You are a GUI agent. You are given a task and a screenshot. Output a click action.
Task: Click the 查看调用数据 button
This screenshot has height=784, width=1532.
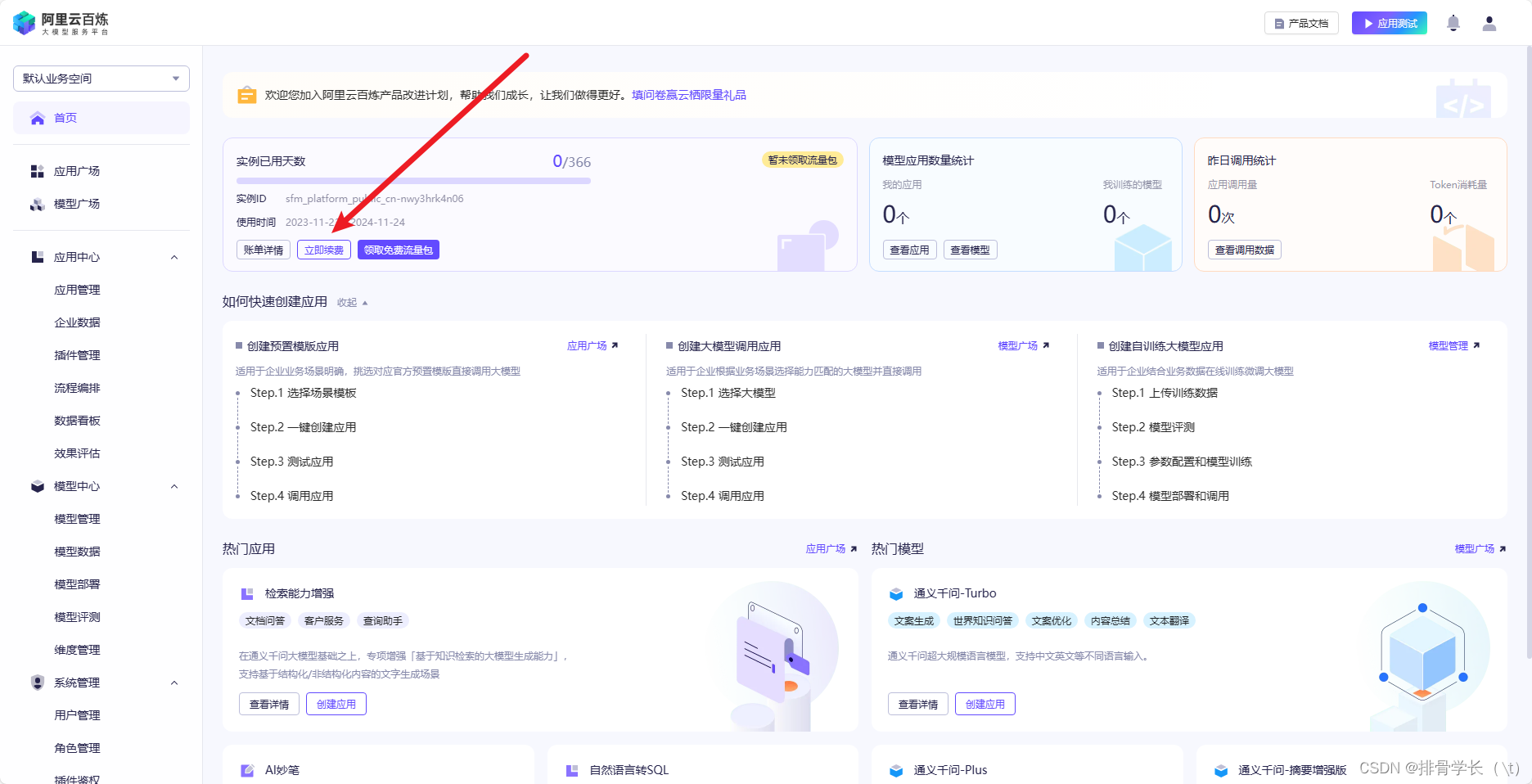(1245, 250)
